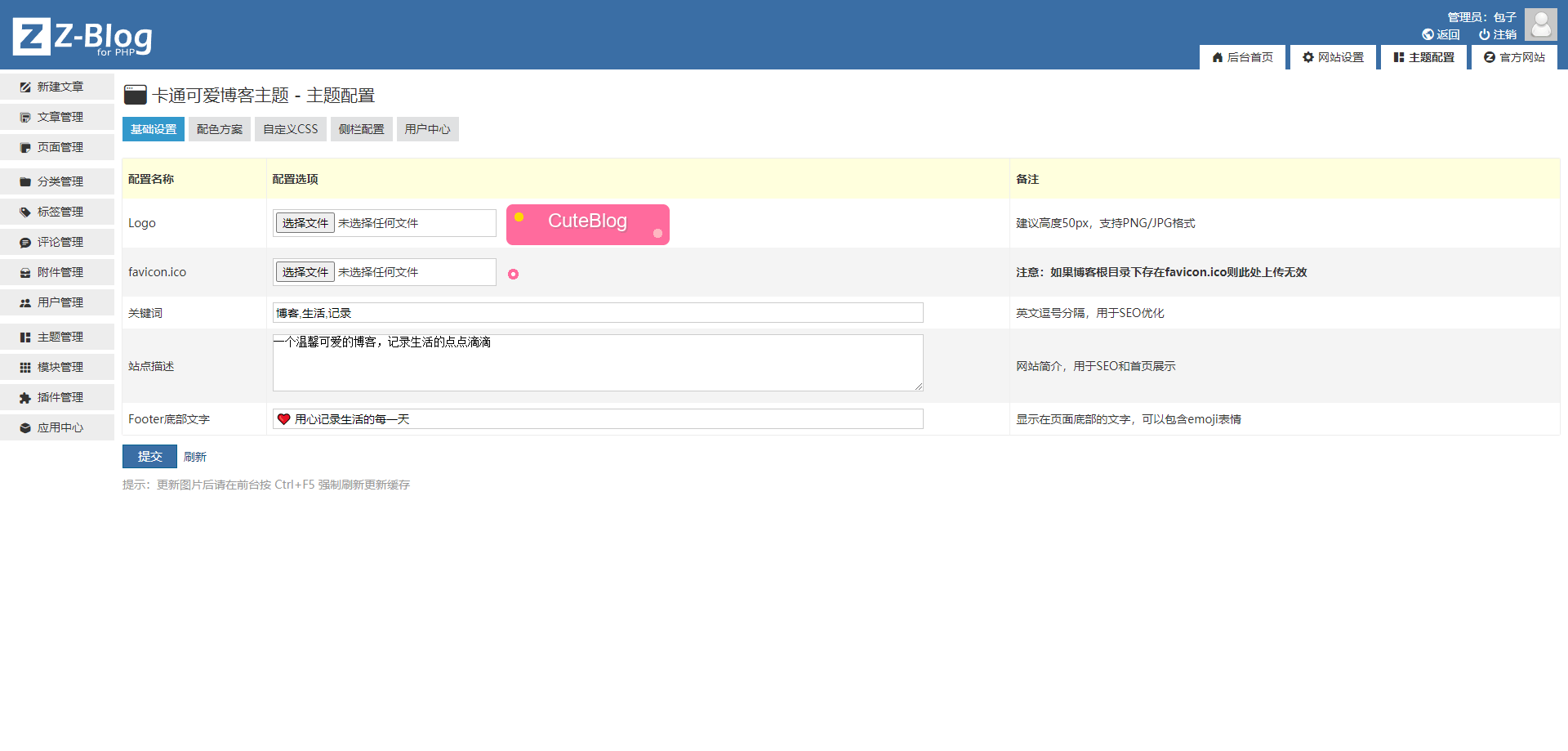Click the user management people icon
This screenshot has height=751, width=1568.
[25, 302]
